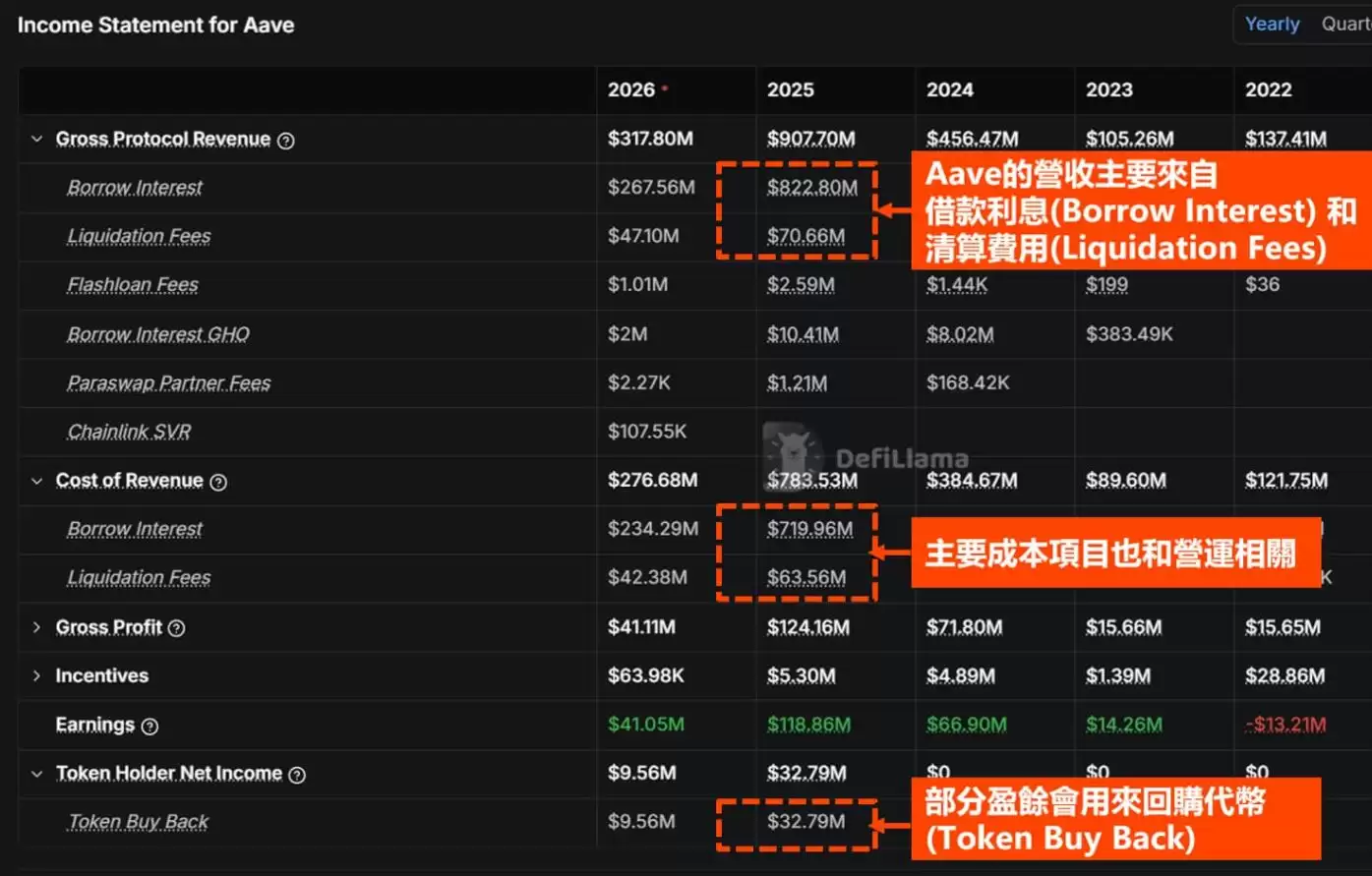
Task: Click the $1.01M flashloan fees value
Action: coord(637,284)
